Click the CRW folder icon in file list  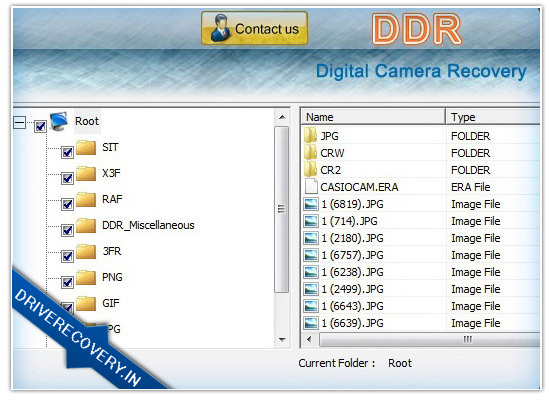(310, 153)
